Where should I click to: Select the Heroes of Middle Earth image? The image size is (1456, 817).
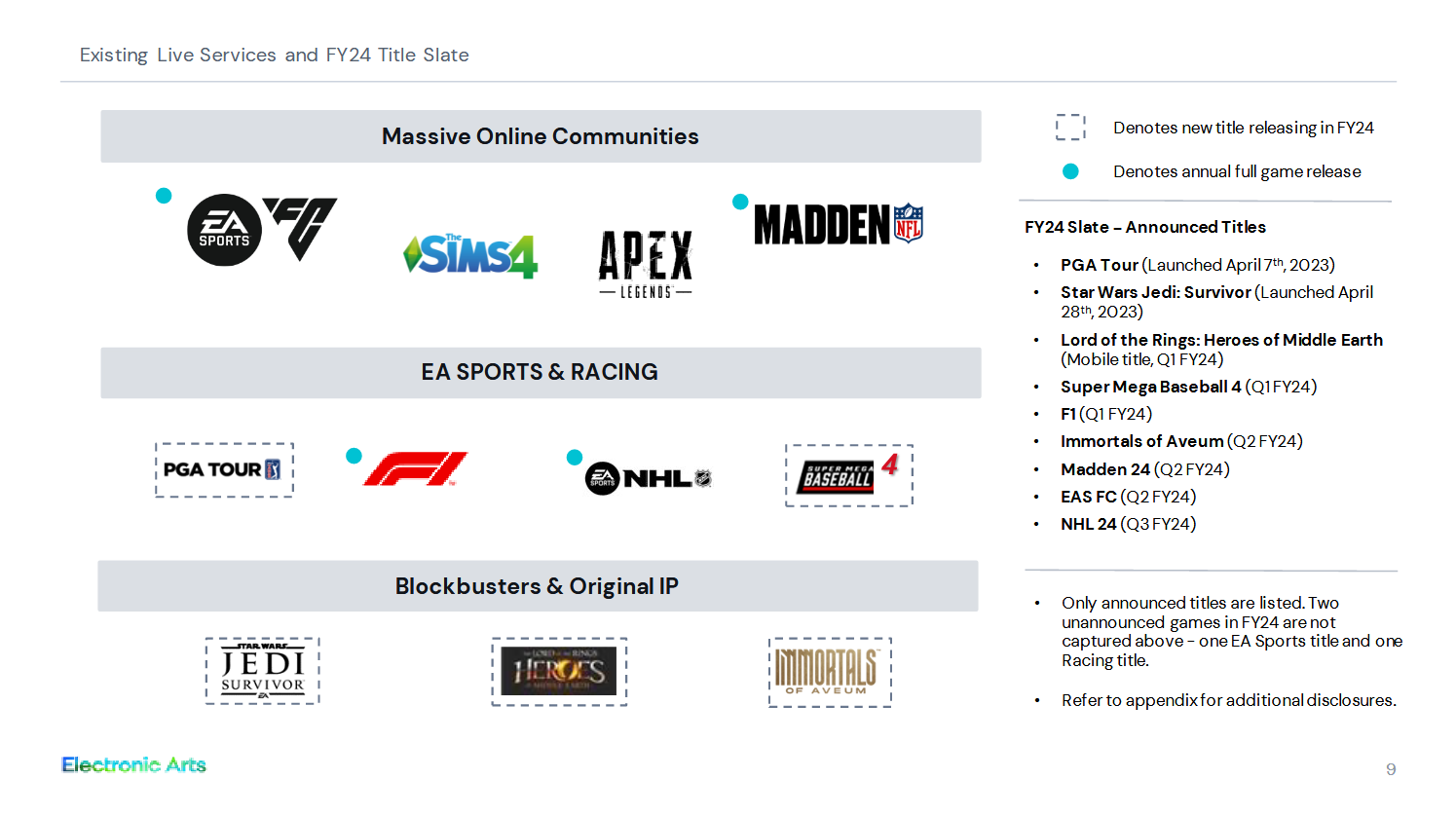(x=559, y=672)
